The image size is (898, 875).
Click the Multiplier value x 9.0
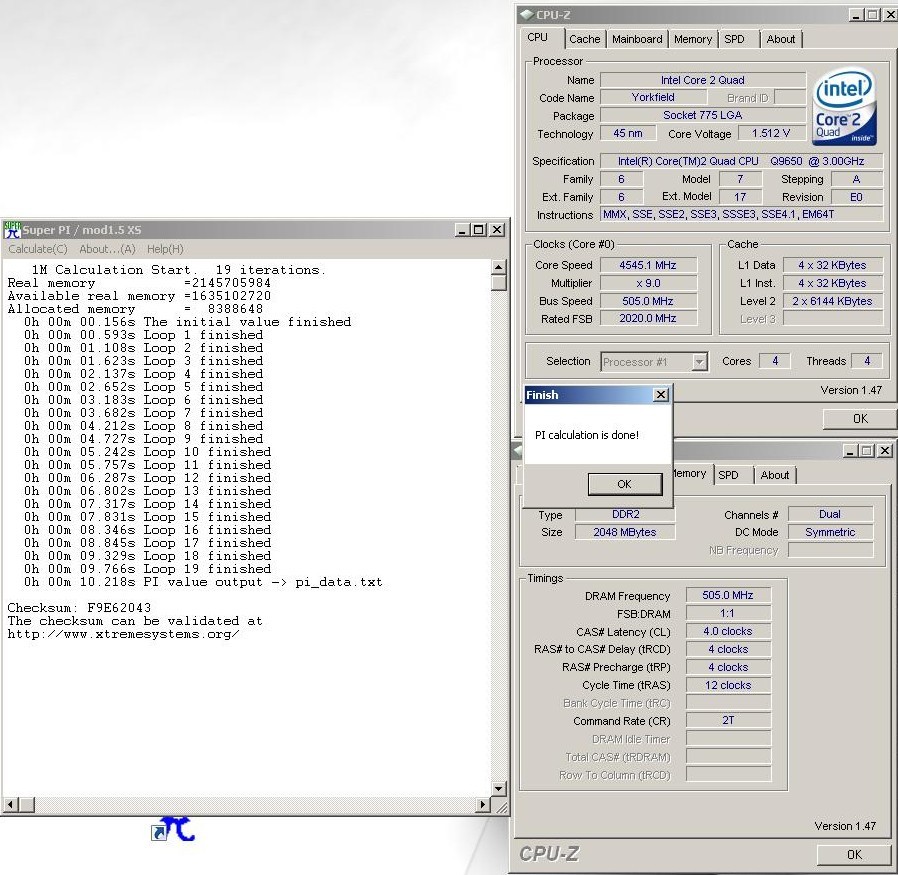[x=648, y=283]
